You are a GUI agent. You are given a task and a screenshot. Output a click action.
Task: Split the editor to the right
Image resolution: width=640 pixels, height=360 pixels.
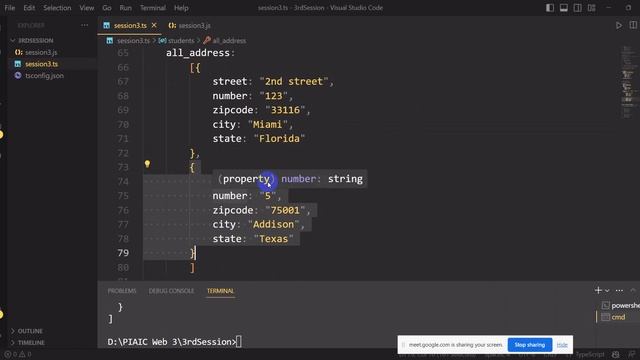coord(633,25)
